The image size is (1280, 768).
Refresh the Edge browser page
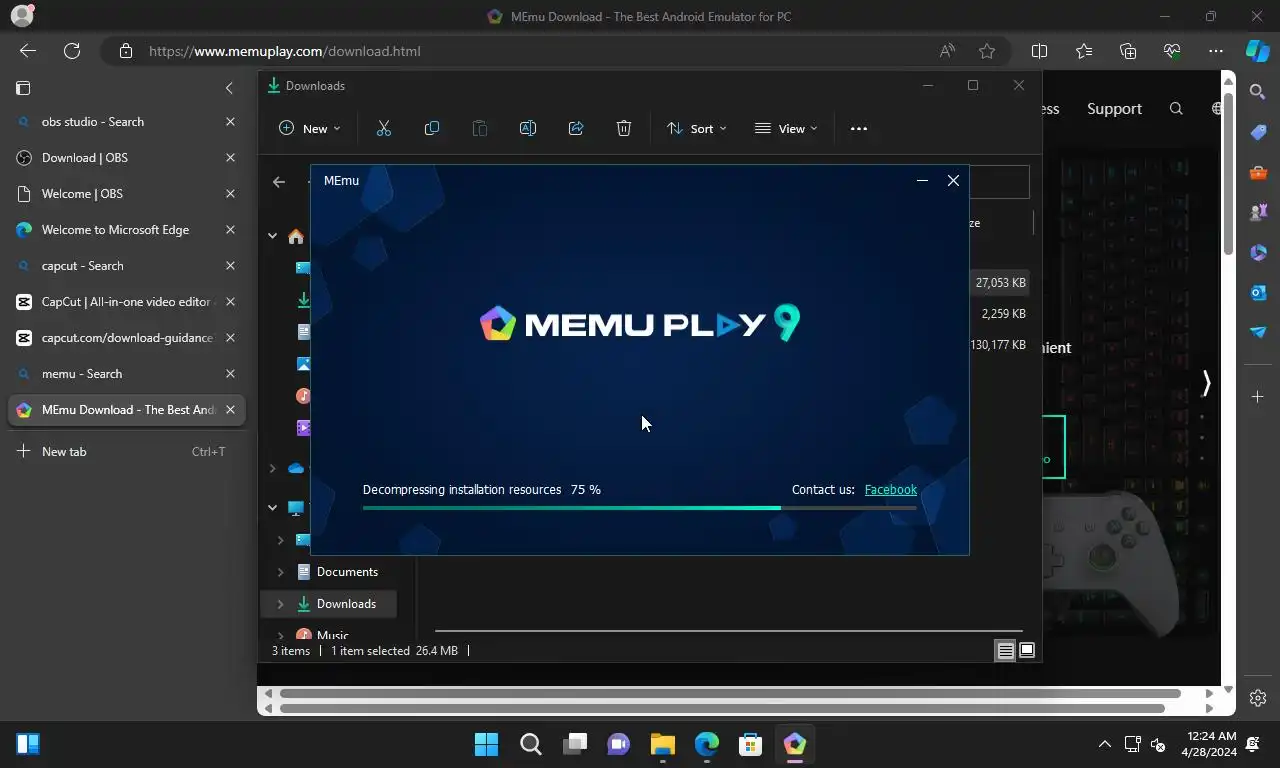pyautogui.click(x=72, y=51)
